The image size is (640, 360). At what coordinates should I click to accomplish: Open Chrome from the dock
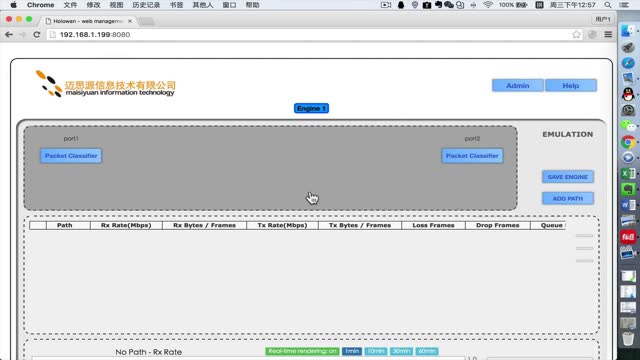(628, 142)
